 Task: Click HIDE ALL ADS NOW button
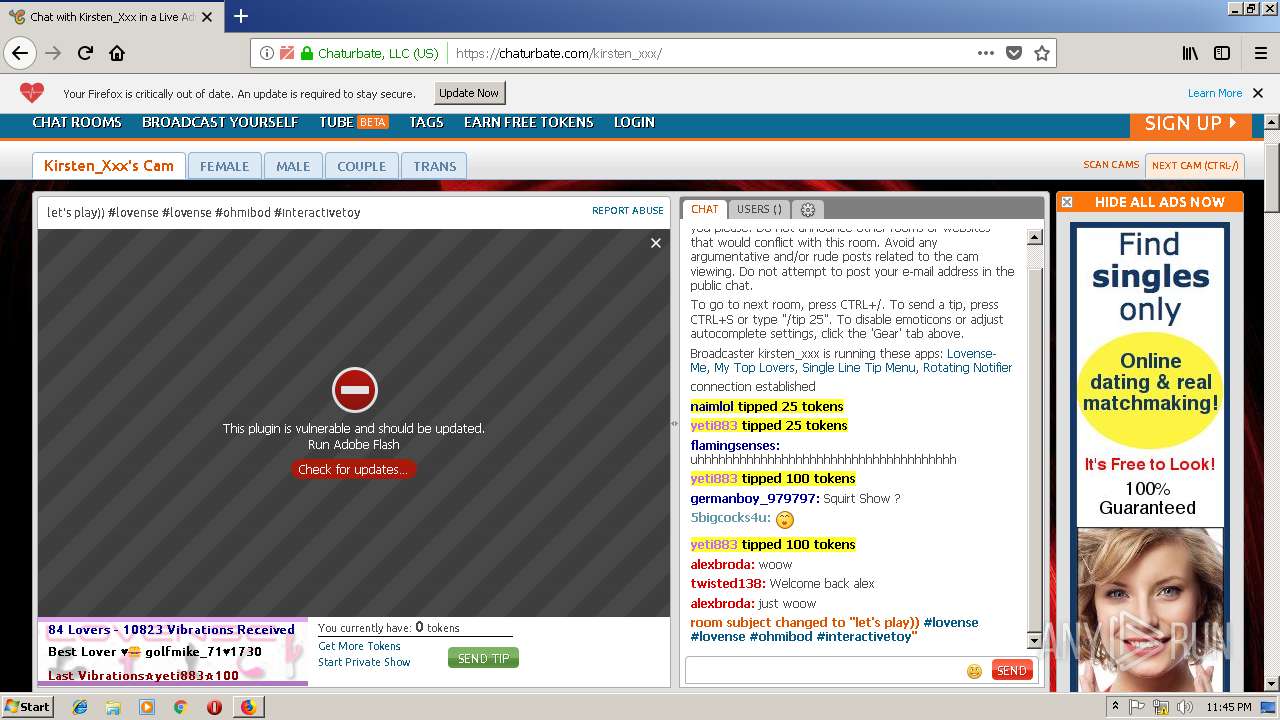coord(1159,202)
